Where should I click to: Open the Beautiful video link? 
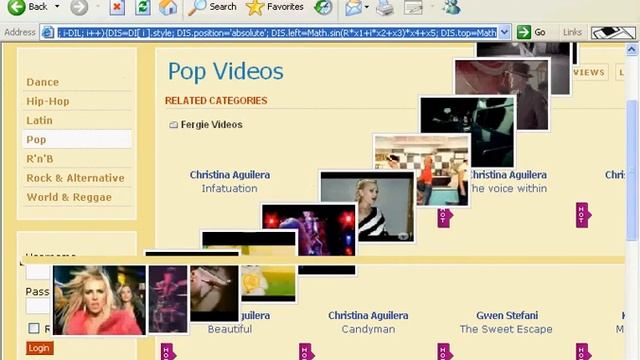point(230,329)
